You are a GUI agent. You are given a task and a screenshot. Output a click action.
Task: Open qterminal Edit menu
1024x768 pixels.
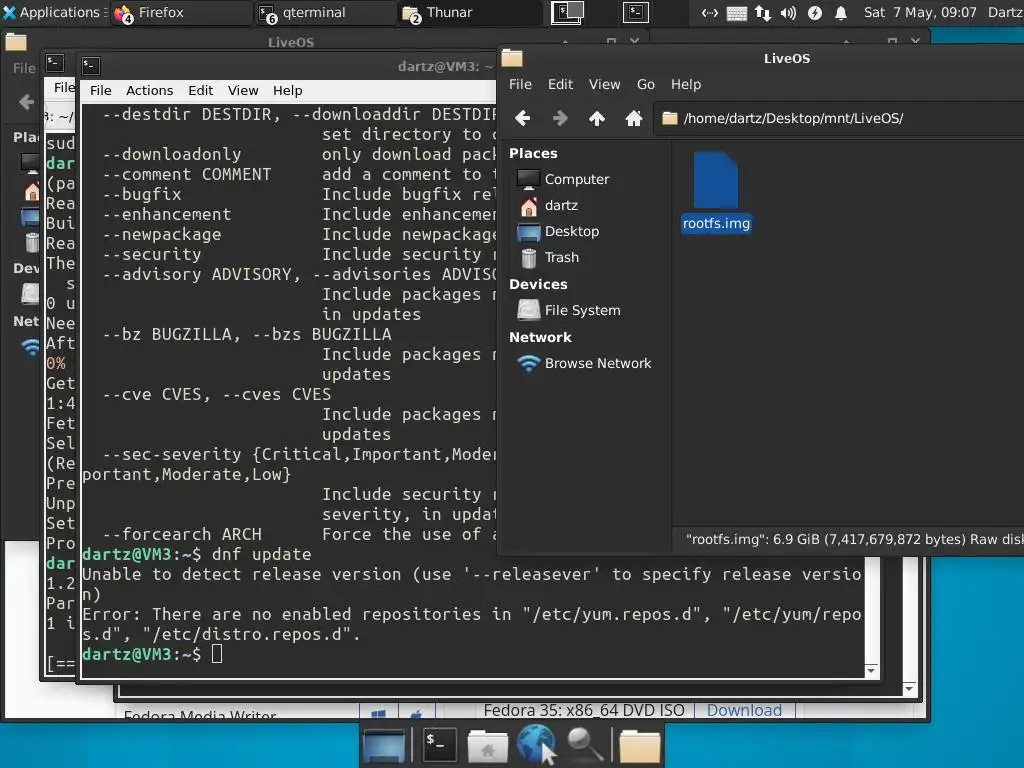[x=200, y=90]
